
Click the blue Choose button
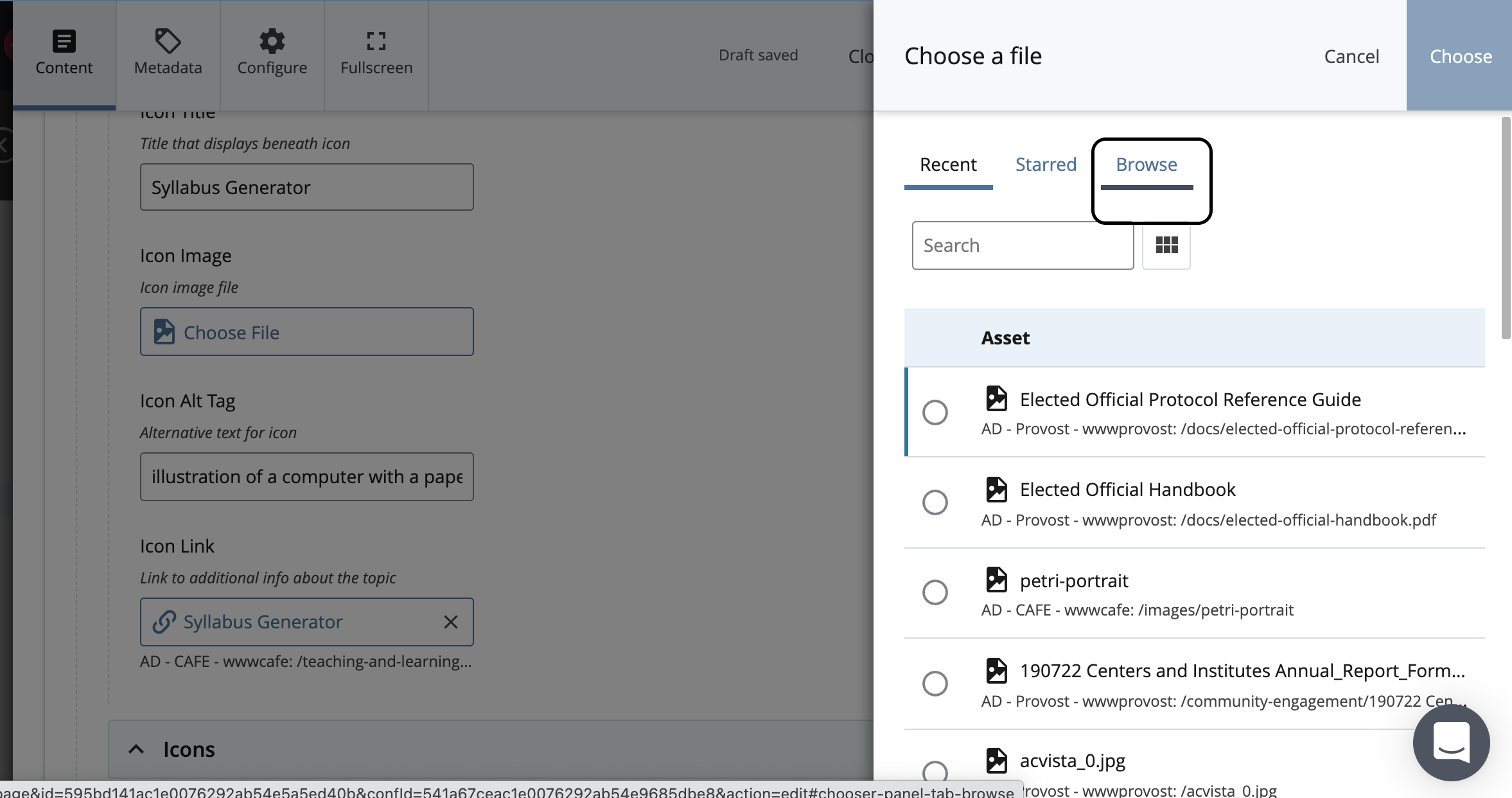click(x=1460, y=57)
